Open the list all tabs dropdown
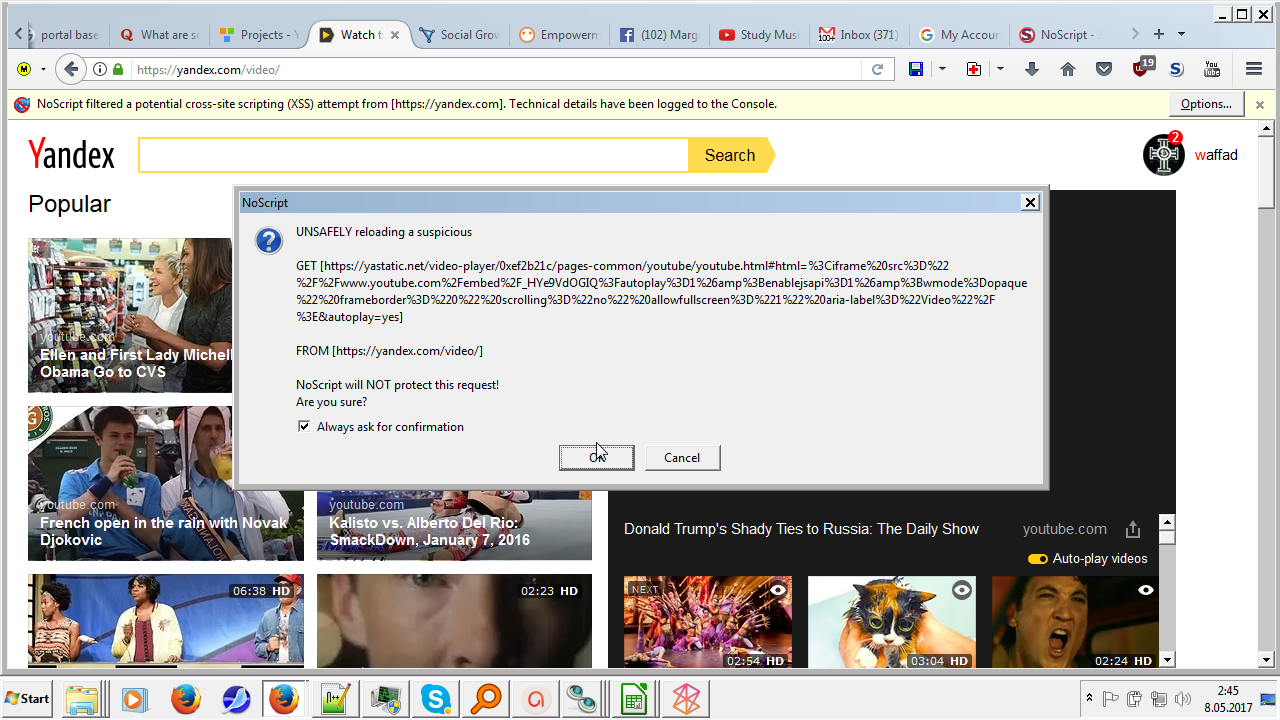Screen dimensions: 1280x720 tap(1181, 34)
